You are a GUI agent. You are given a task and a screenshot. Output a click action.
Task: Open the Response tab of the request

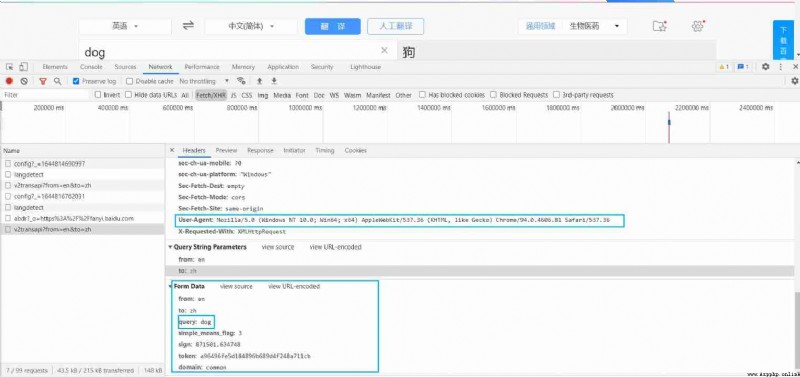coord(260,150)
